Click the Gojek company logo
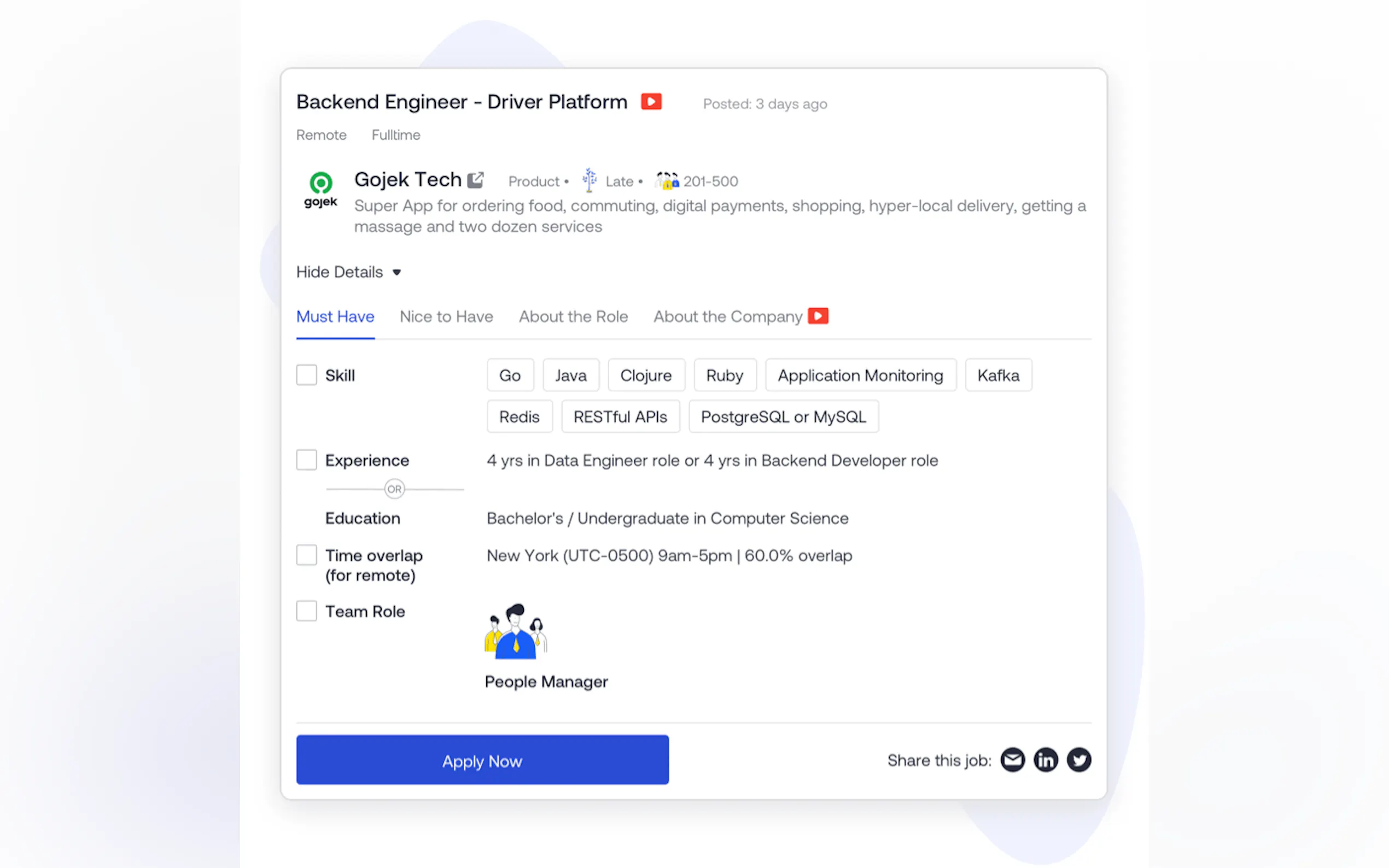Viewport: 1389px width, 868px height. (320, 190)
